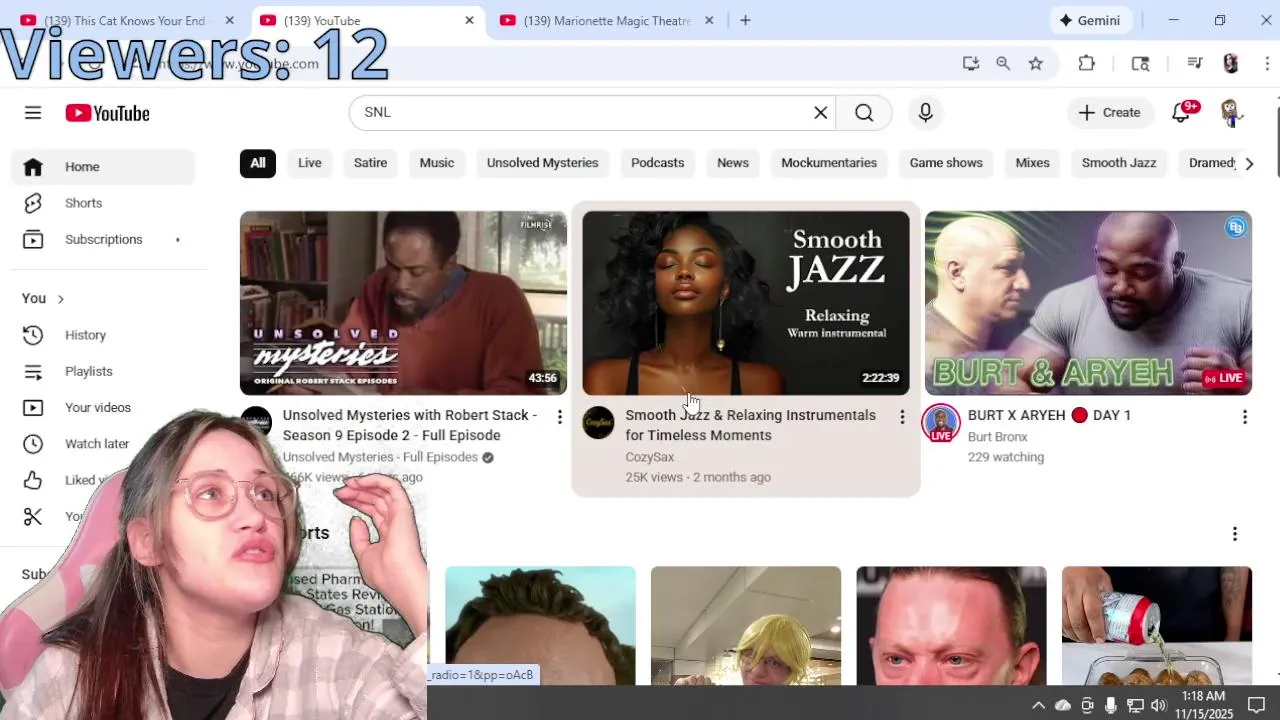Open Shorts in the sidebar
The image size is (1280, 720).
click(x=103, y=203)
